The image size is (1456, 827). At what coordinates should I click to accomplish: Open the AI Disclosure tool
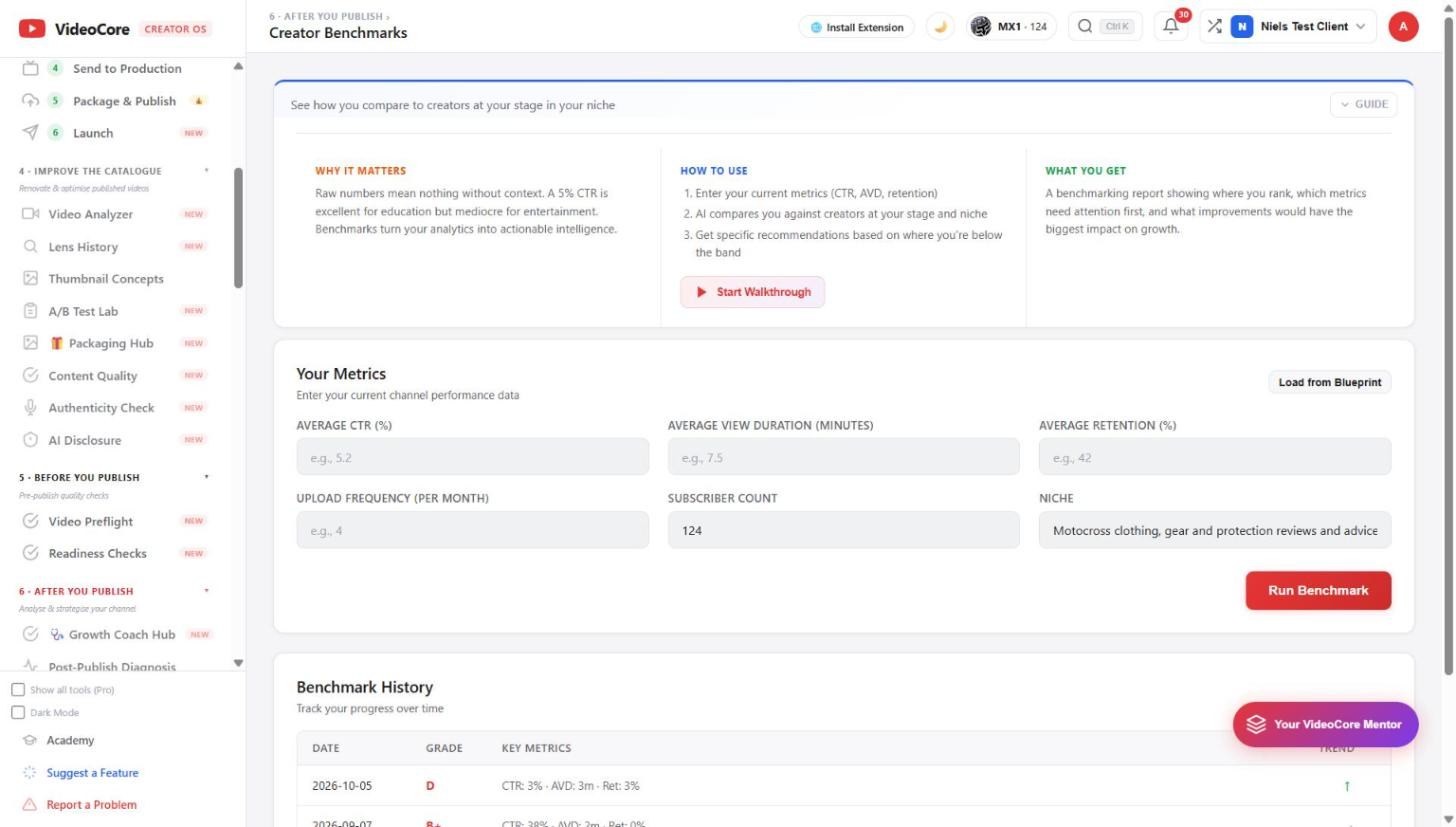point(113,440)
